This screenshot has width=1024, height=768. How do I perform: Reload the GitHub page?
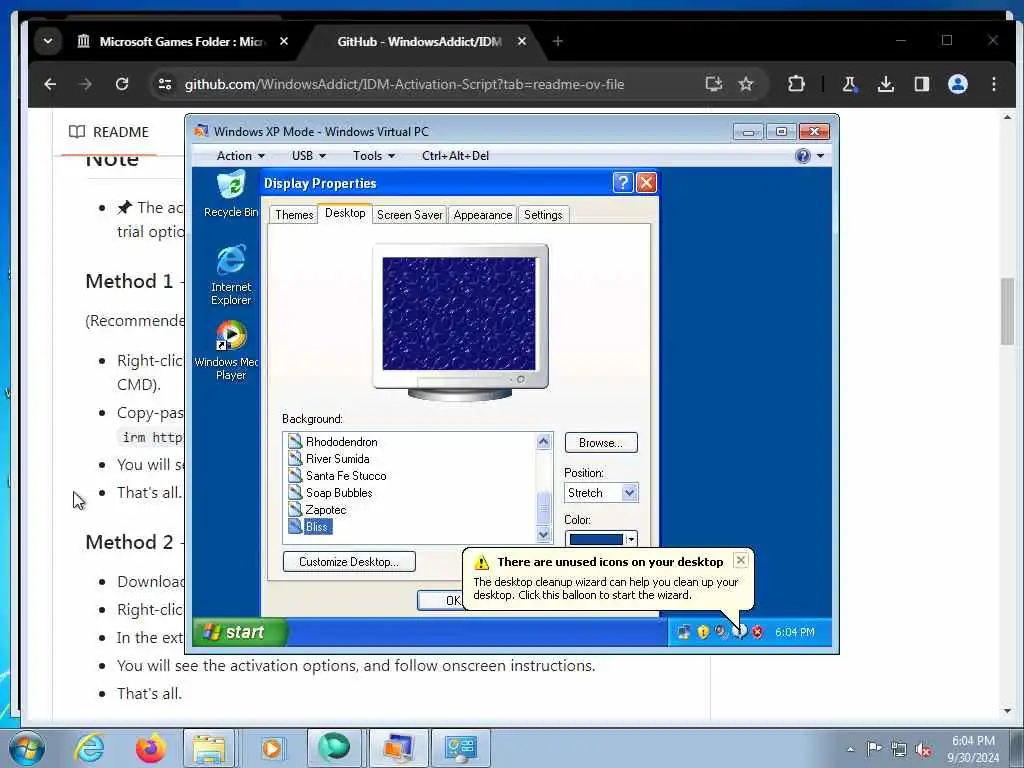[121, 84]
